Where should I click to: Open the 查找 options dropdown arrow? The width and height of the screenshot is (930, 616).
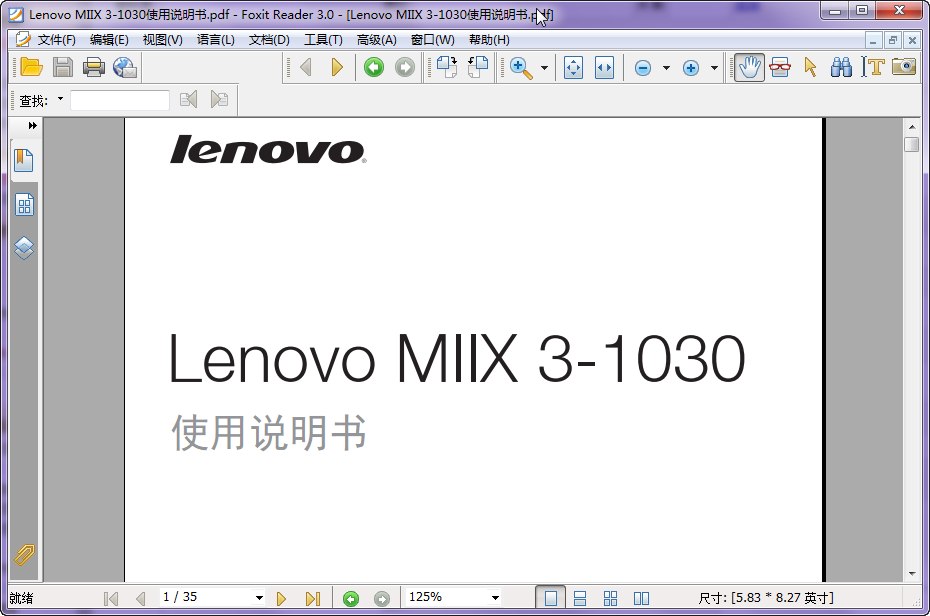(60, 99)
